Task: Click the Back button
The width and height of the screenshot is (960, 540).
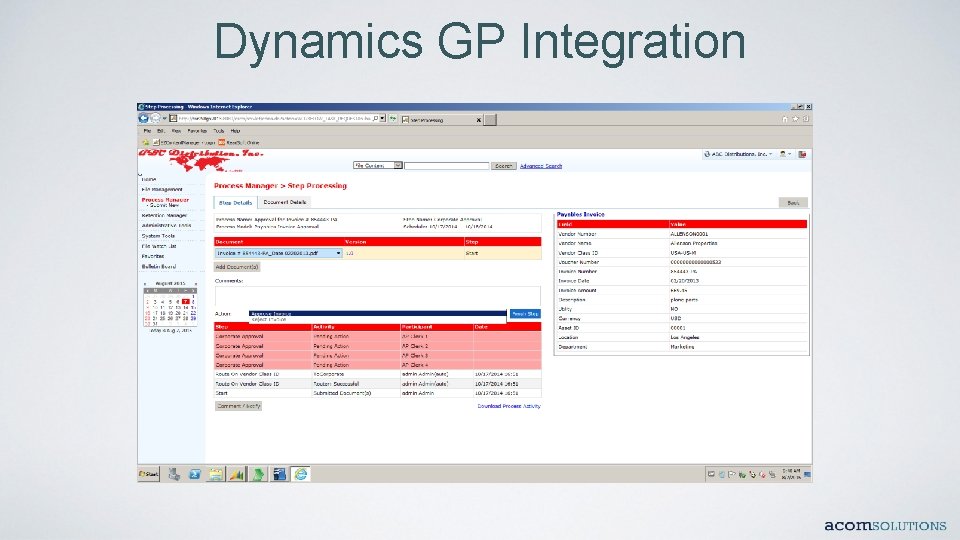Action: click(x=793, y=203)
